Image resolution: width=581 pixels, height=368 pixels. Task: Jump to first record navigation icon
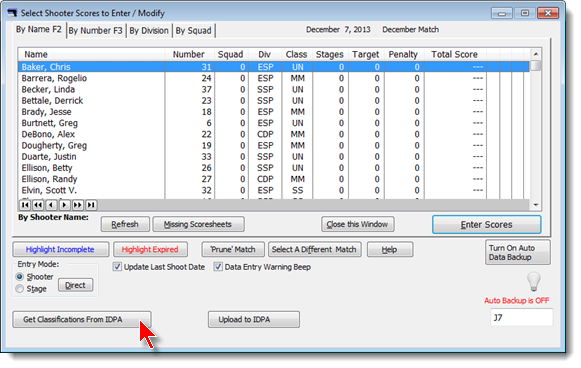25,205
